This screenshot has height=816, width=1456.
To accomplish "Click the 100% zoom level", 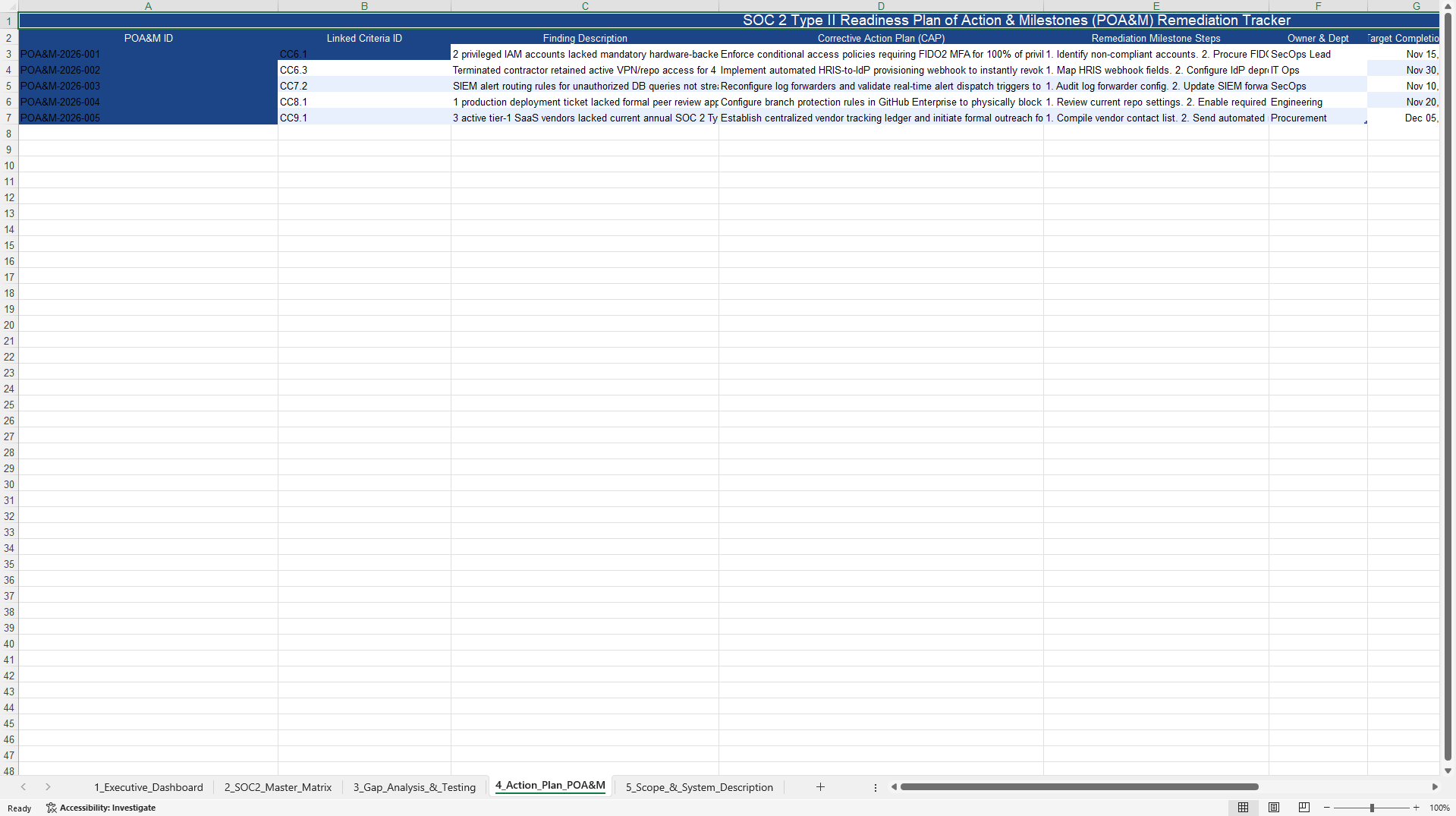I will [1439, 808].
